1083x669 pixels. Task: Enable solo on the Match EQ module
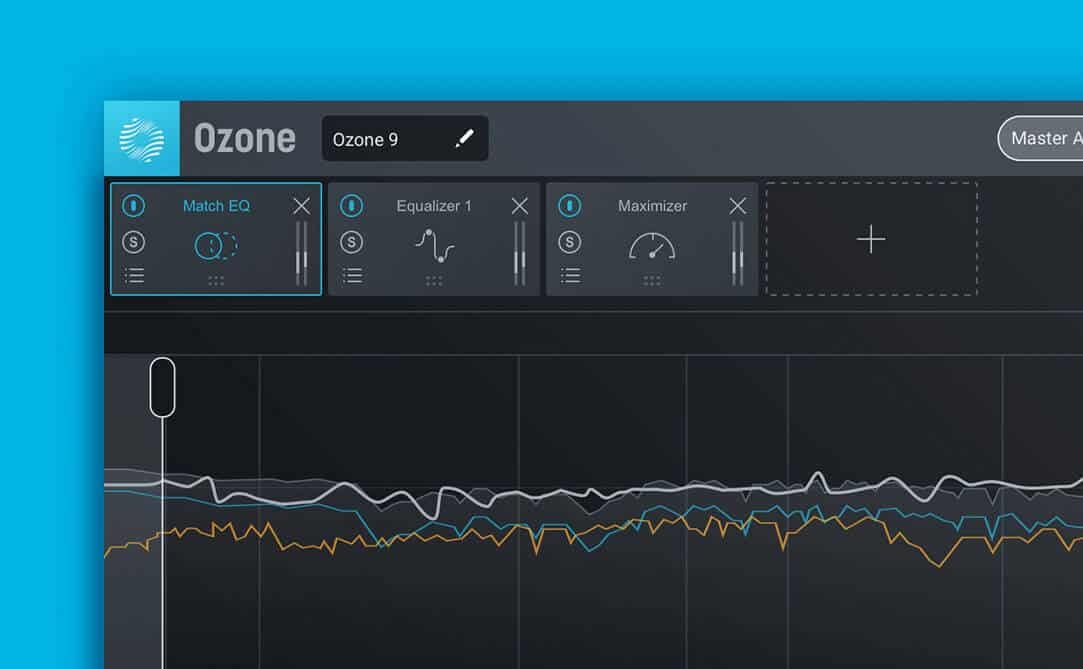click(x=134, y=241)
